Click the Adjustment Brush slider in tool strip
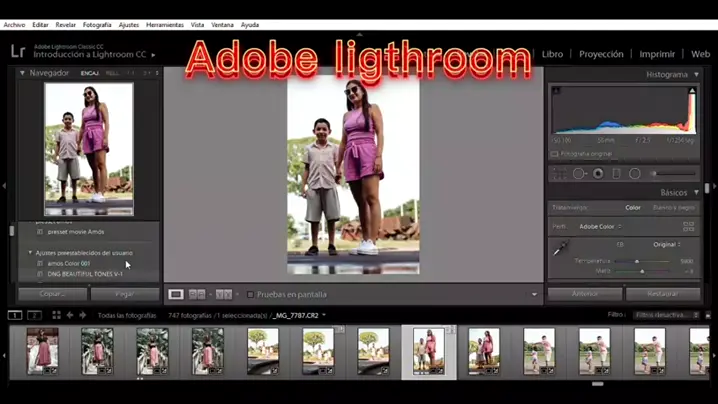718x404 pixels. tap(674, 174)
